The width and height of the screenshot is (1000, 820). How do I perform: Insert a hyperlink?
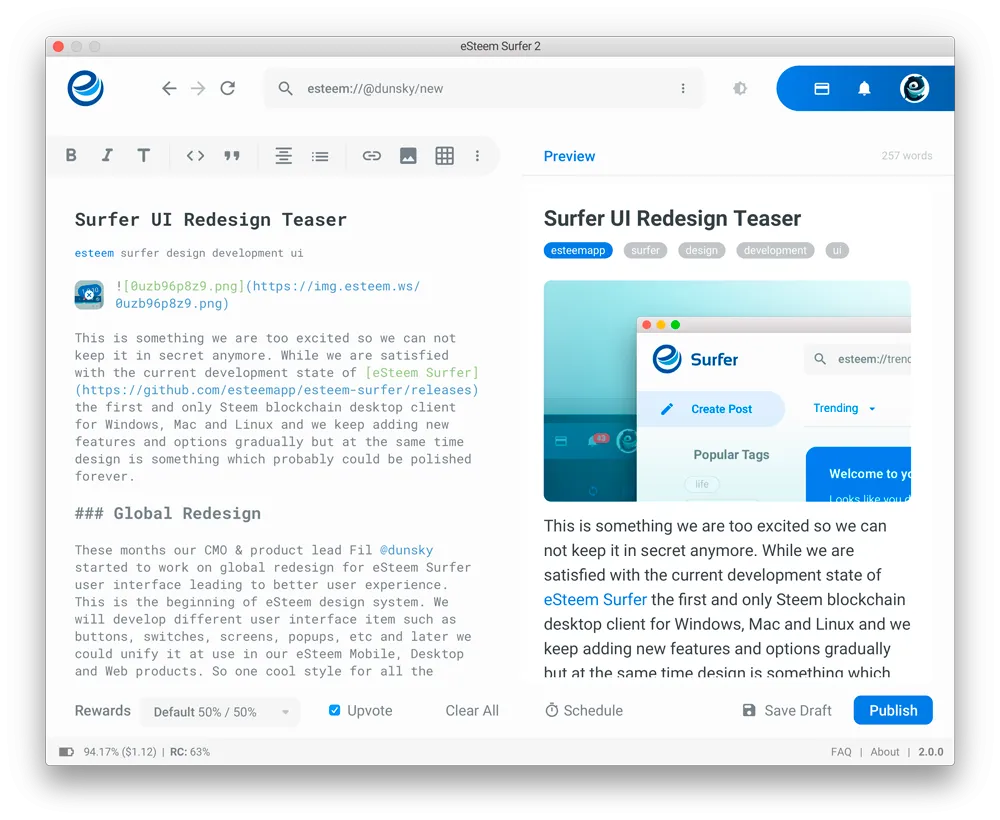(372, 156)
